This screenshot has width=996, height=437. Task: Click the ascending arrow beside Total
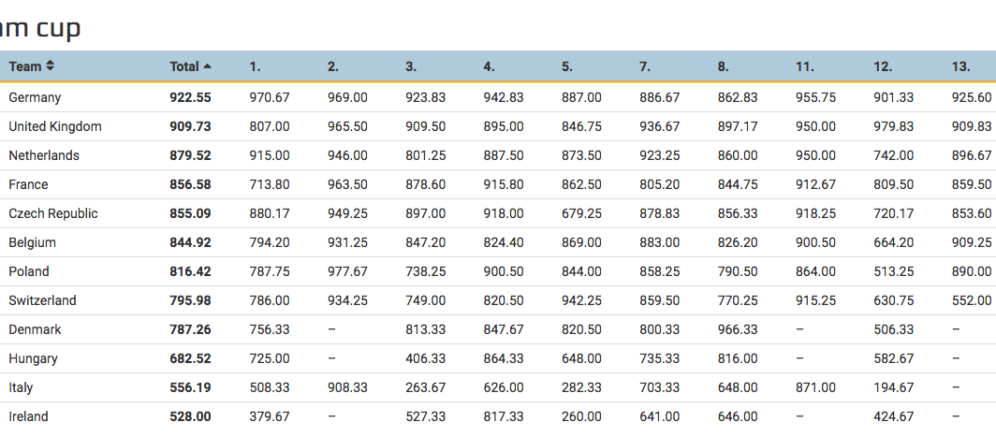[207, 67]
